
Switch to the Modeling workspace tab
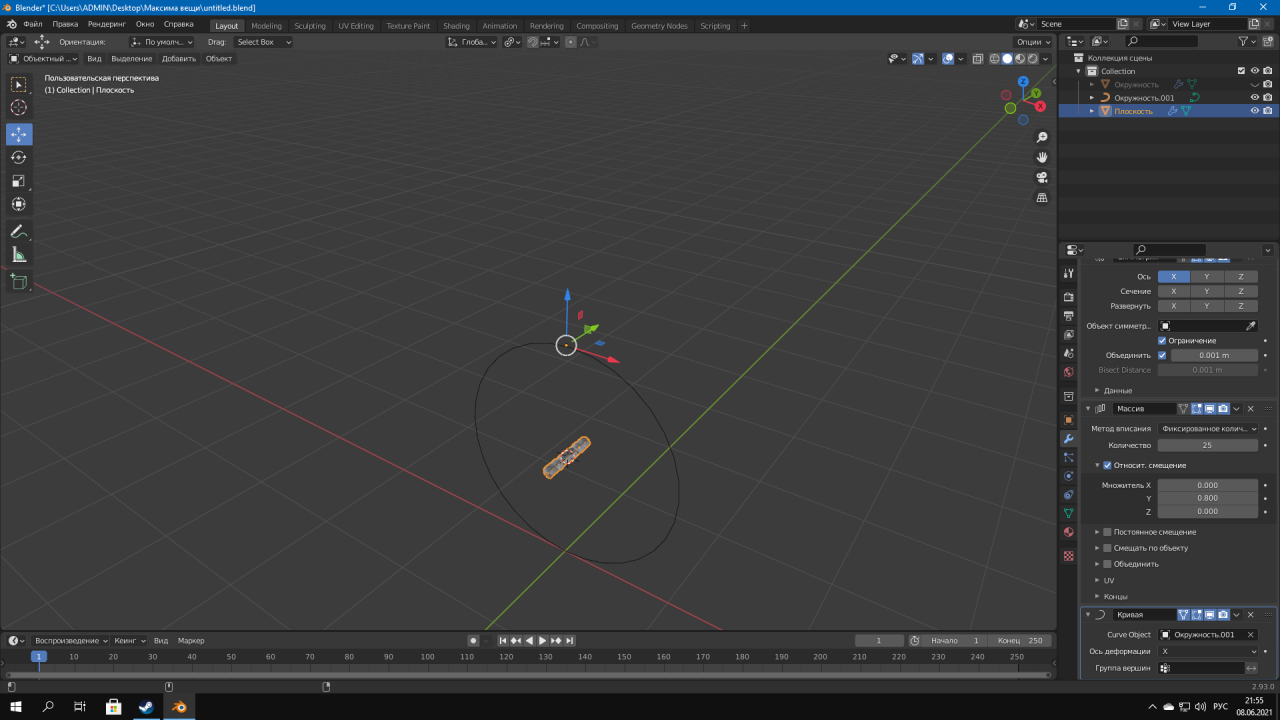click(266, 26)
